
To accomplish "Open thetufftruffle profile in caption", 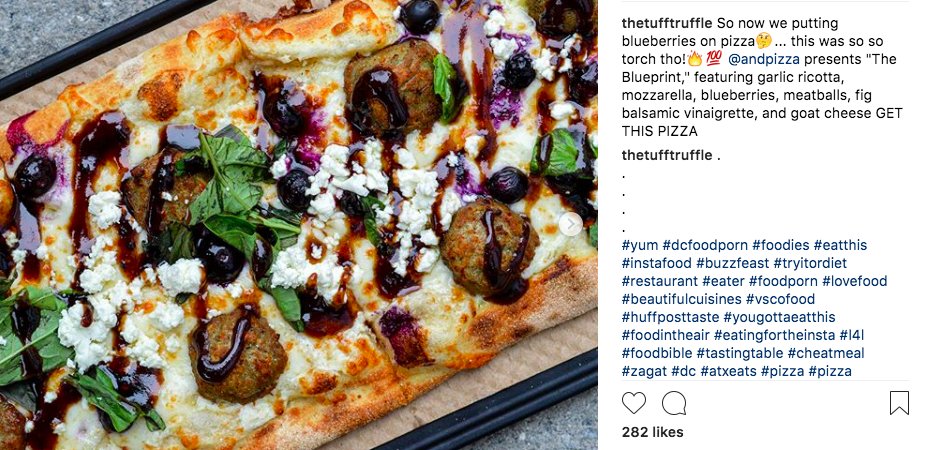I will pyautogui.click(x=667, y=23).
